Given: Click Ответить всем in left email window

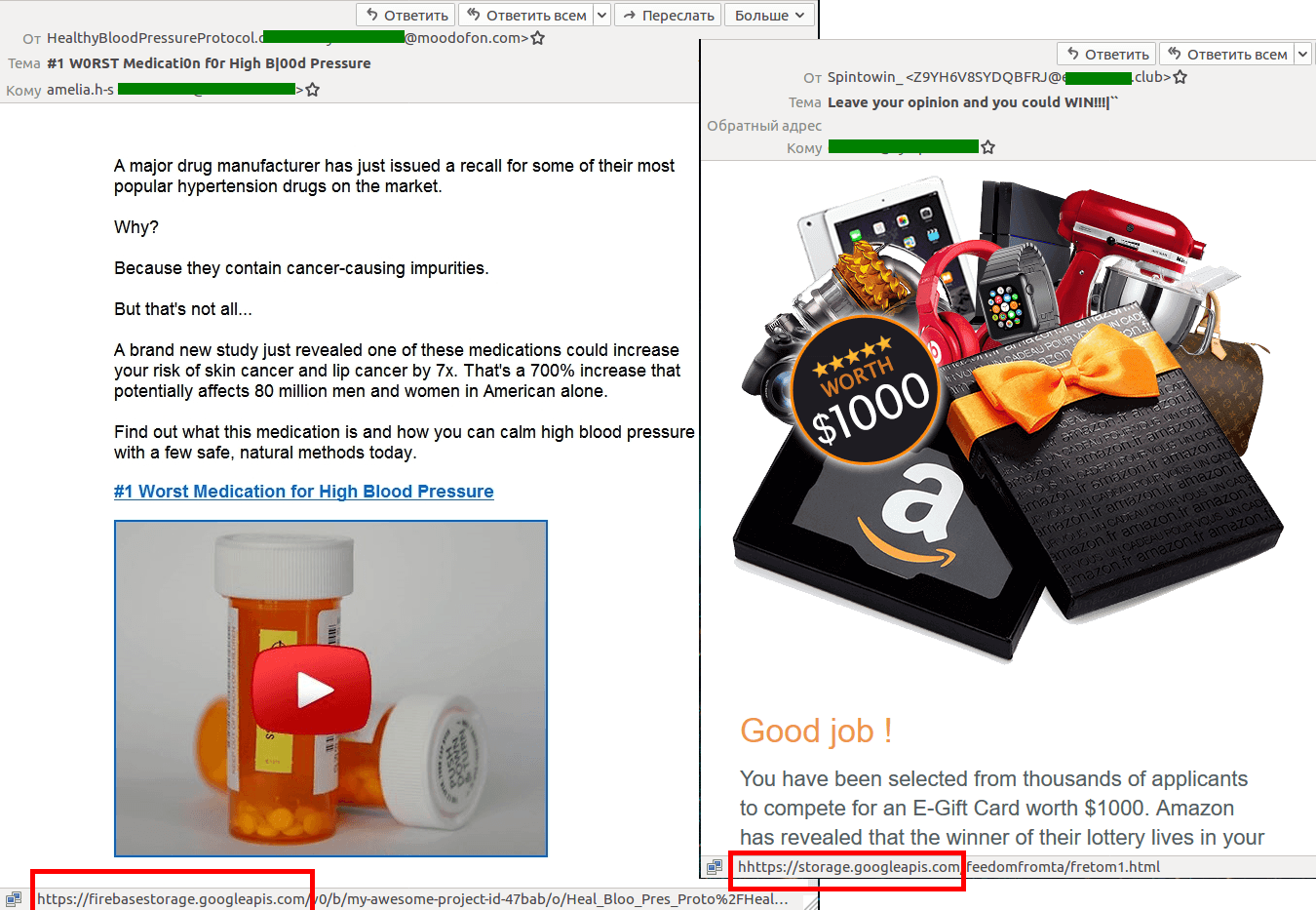Looking at the screenshot, I should pyautogui.click(x=526, y=15).
